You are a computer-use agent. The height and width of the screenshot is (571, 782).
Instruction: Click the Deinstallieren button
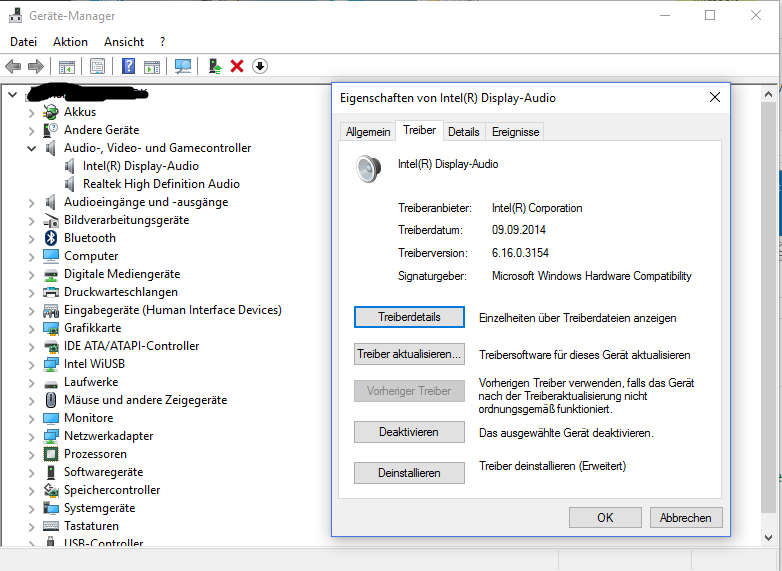409,473
